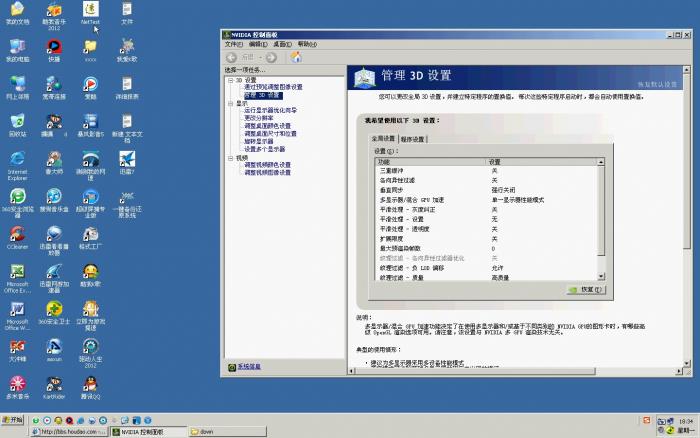Open the 系统信息 link
Viewport: 700px width, 438px height.
[x=249, y=367]
